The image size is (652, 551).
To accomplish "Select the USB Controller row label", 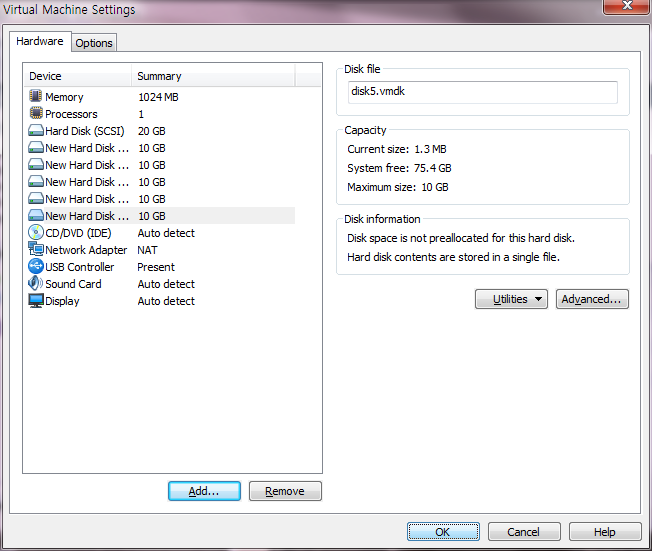I will (x=79, y=267).
